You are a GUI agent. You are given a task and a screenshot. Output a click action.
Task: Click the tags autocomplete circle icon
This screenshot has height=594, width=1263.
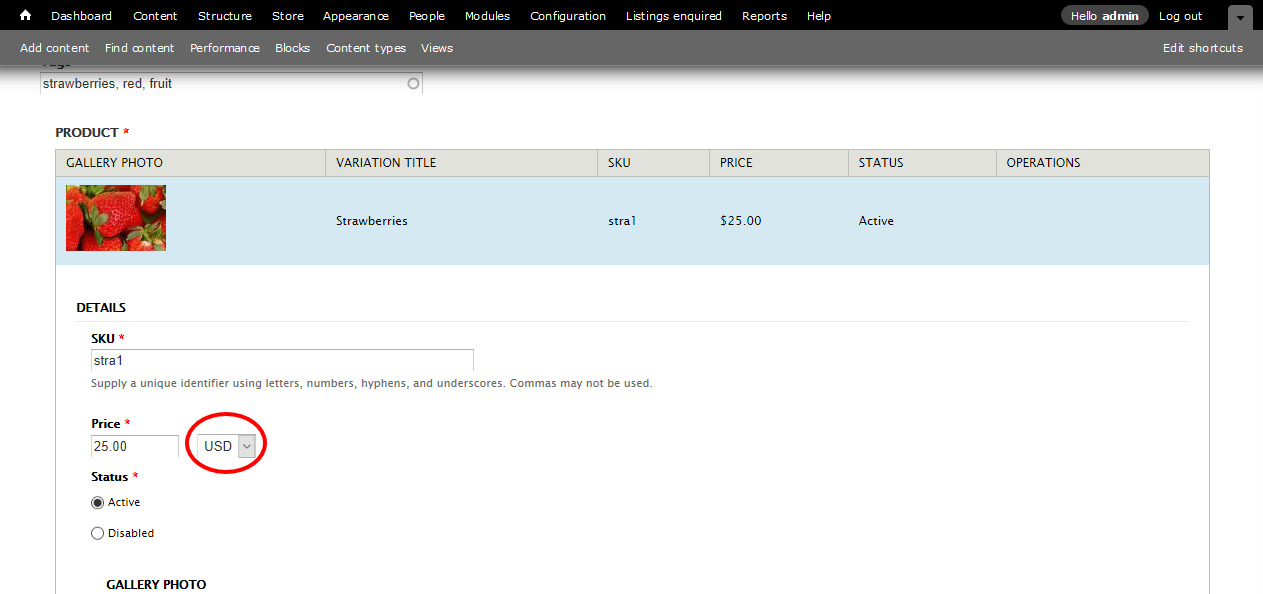click(x=413, y=84)
